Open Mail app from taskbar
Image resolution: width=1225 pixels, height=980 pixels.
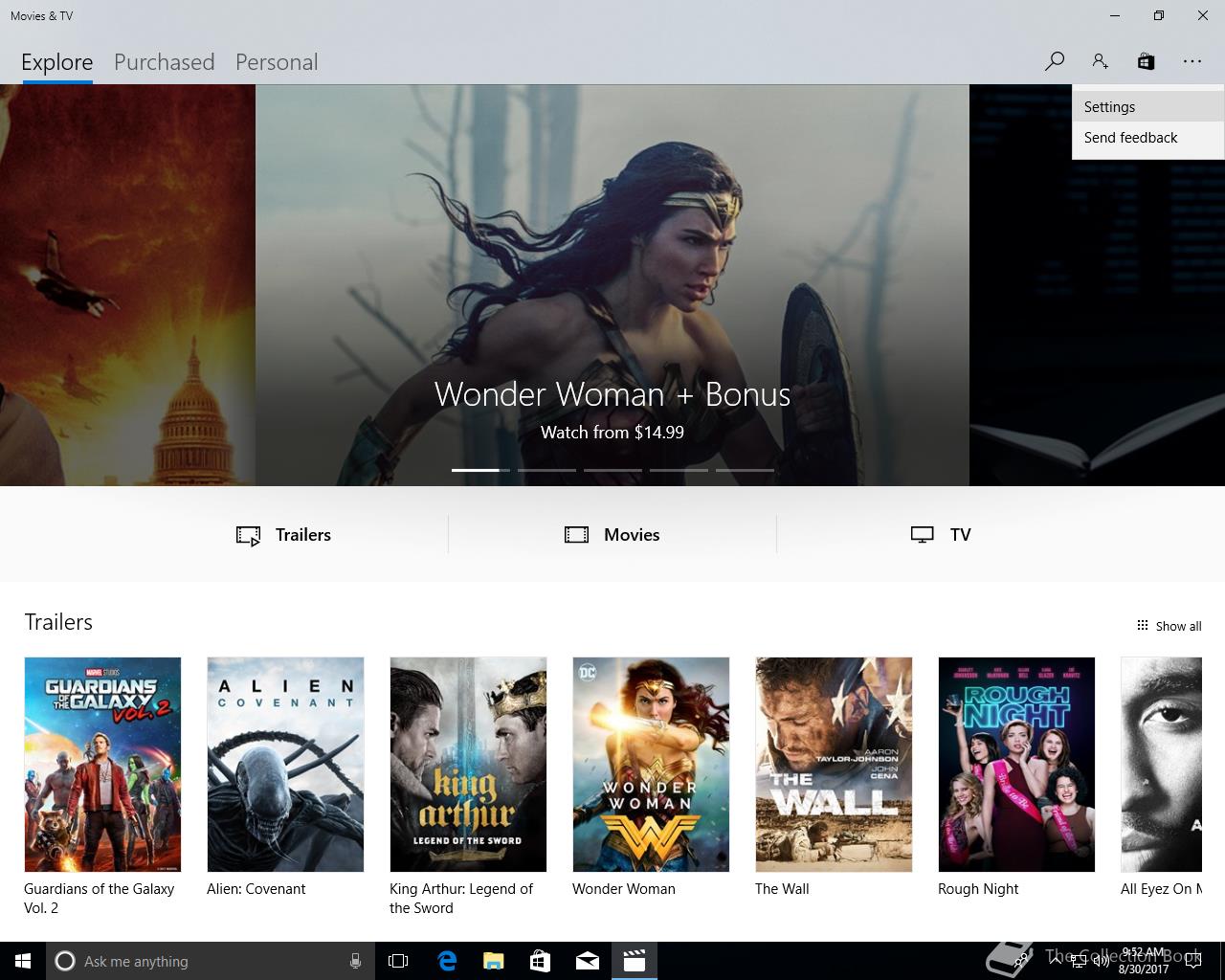pos(587,961)
